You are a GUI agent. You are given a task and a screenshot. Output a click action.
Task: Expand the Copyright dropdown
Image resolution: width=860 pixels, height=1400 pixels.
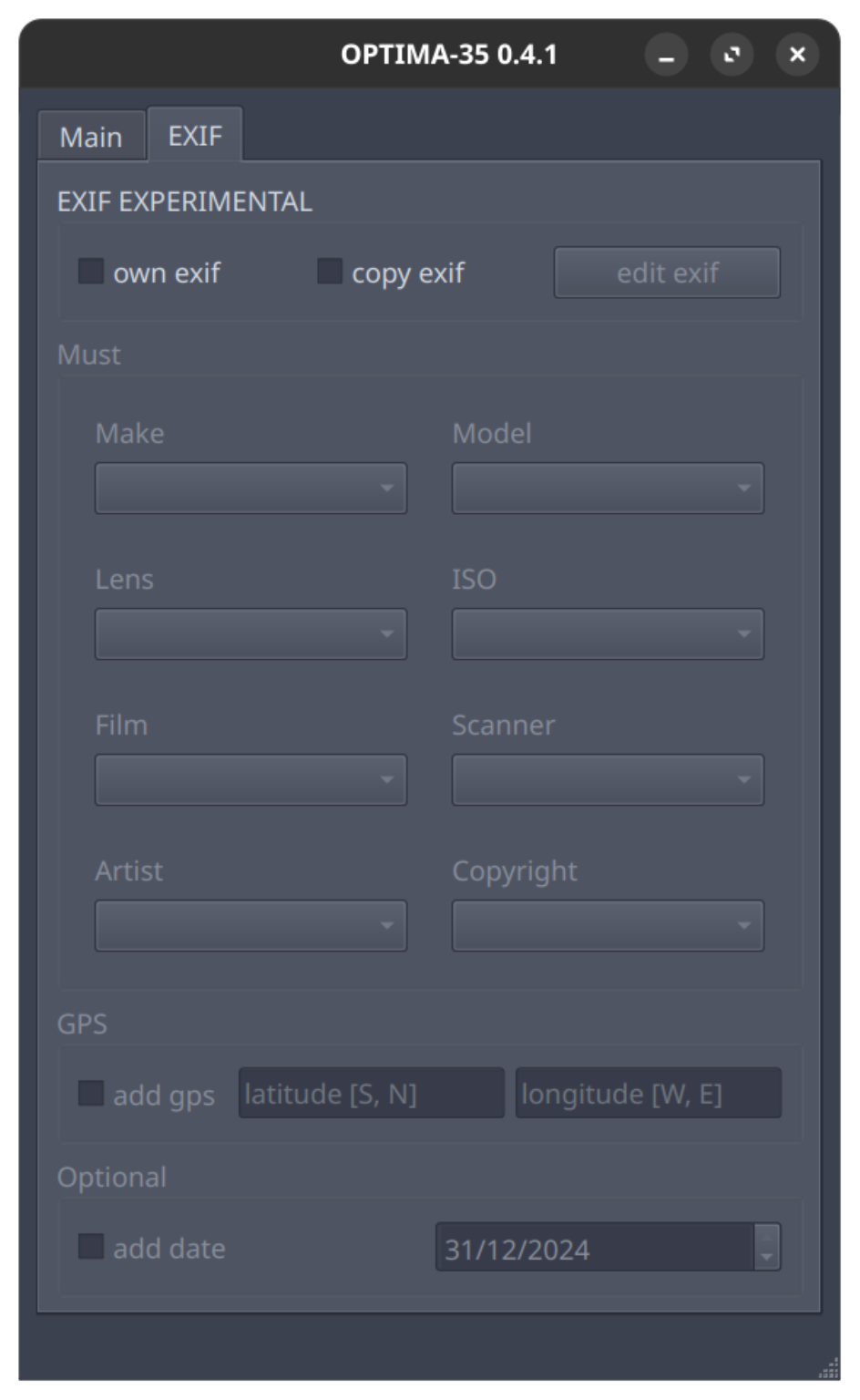pos(608,925)
